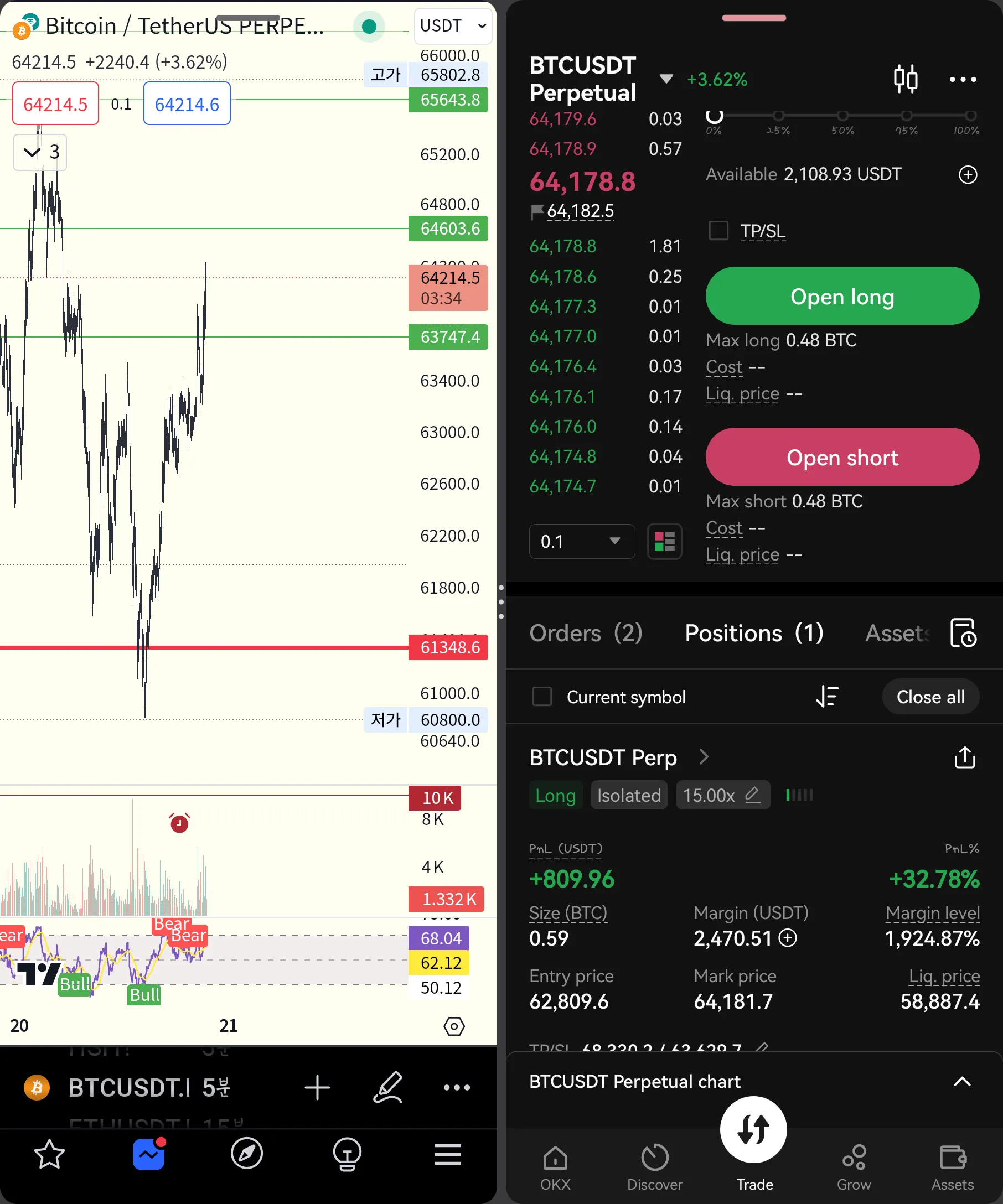Open the hamburger menu in TradingView
Viewport: 1003px width, 1204px height.
[448, 1155]
